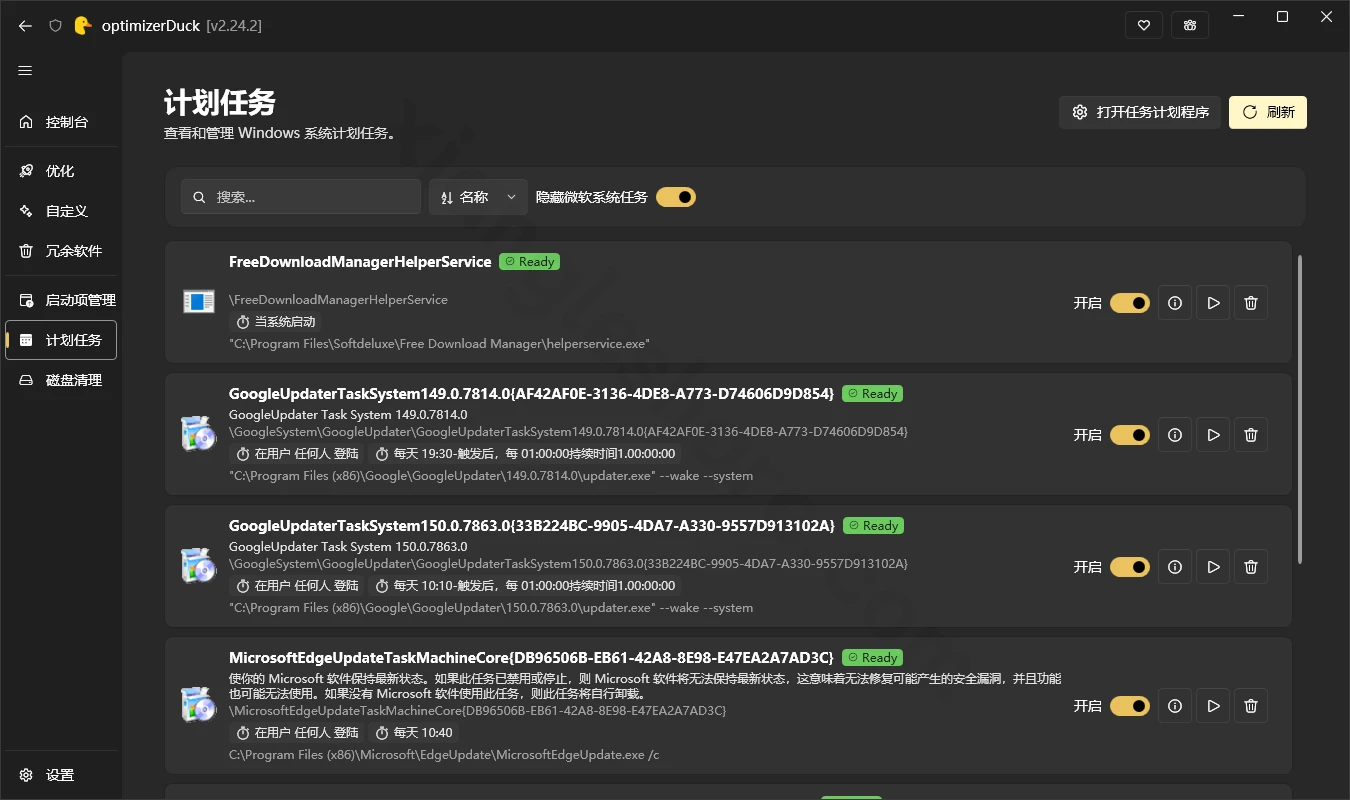1350x800 pixels.
Task: Click the 每天 10:40 trigger chip
Action: click(x=414, y=733)
